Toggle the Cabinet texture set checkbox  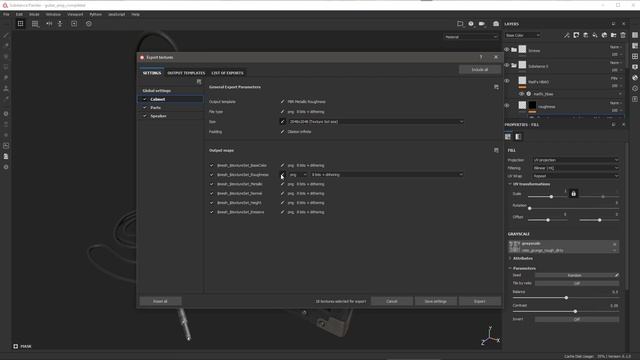[144, 99]
